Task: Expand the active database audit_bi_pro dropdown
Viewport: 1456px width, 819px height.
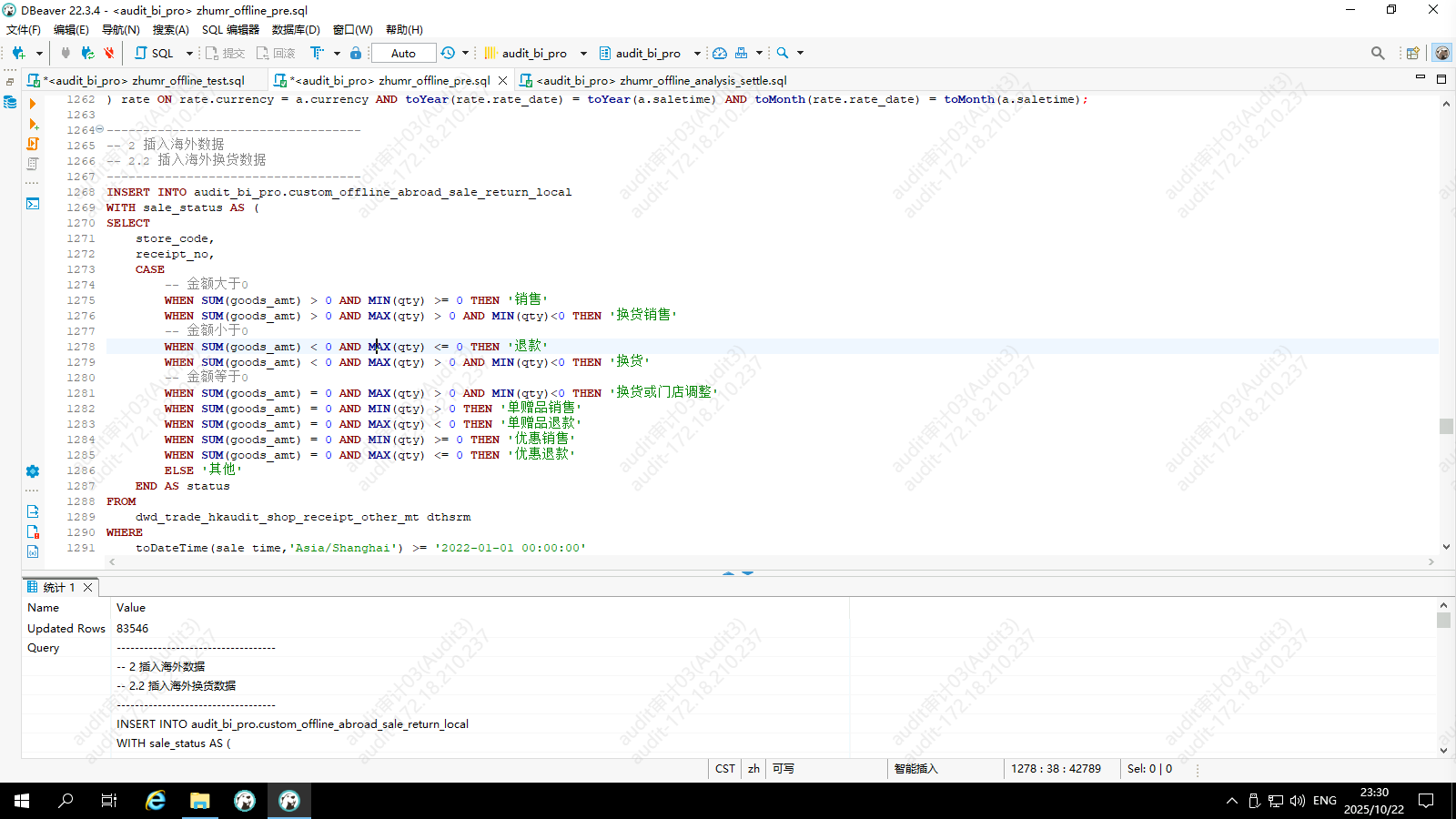Action: (697, 53)
